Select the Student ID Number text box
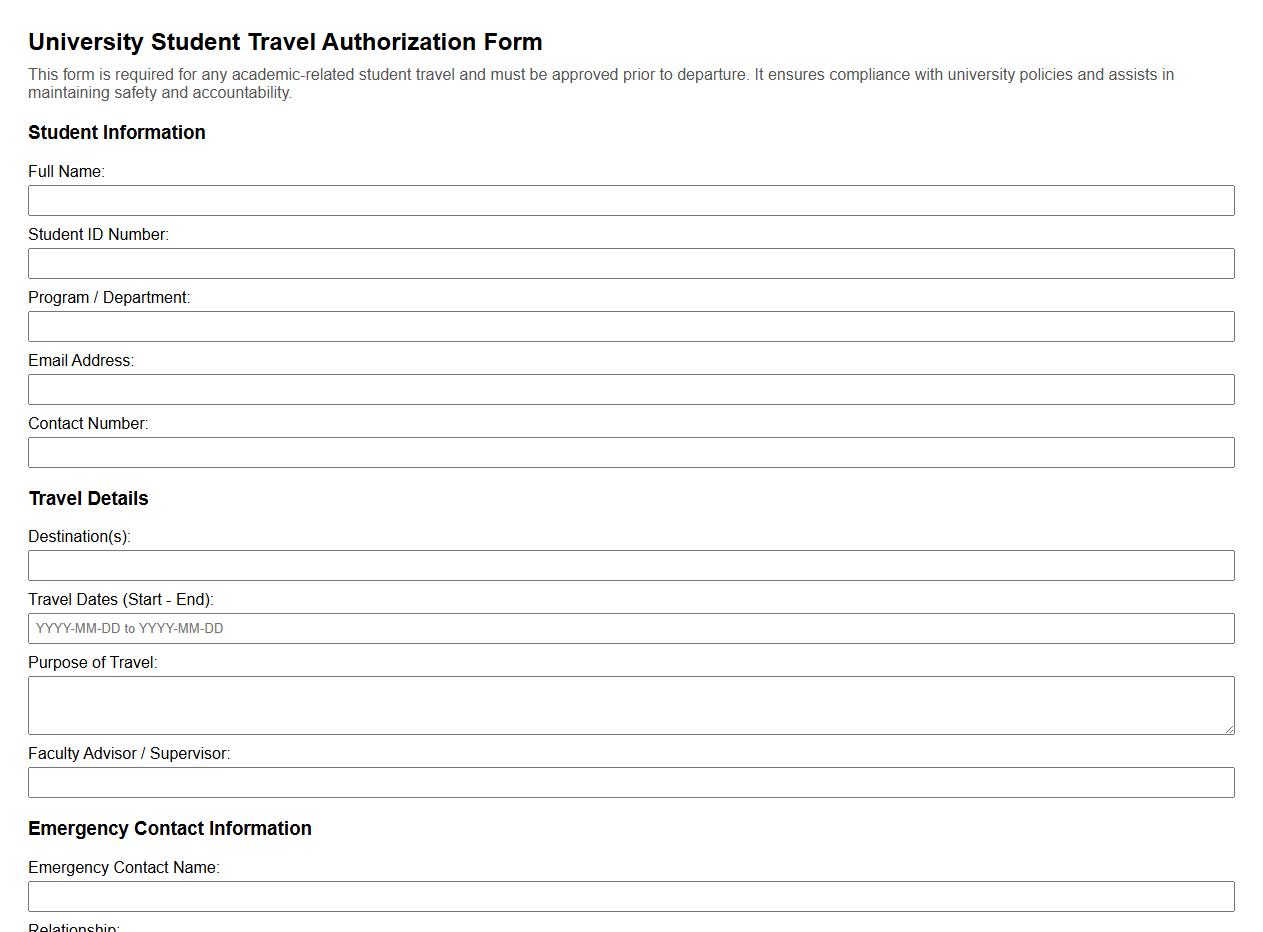 tap(630, 263)
